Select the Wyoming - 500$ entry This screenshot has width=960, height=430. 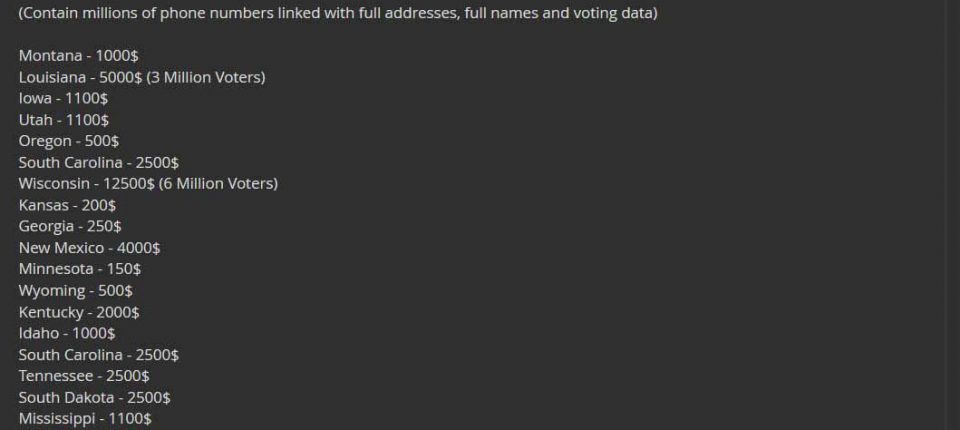(x=75, y=290)
